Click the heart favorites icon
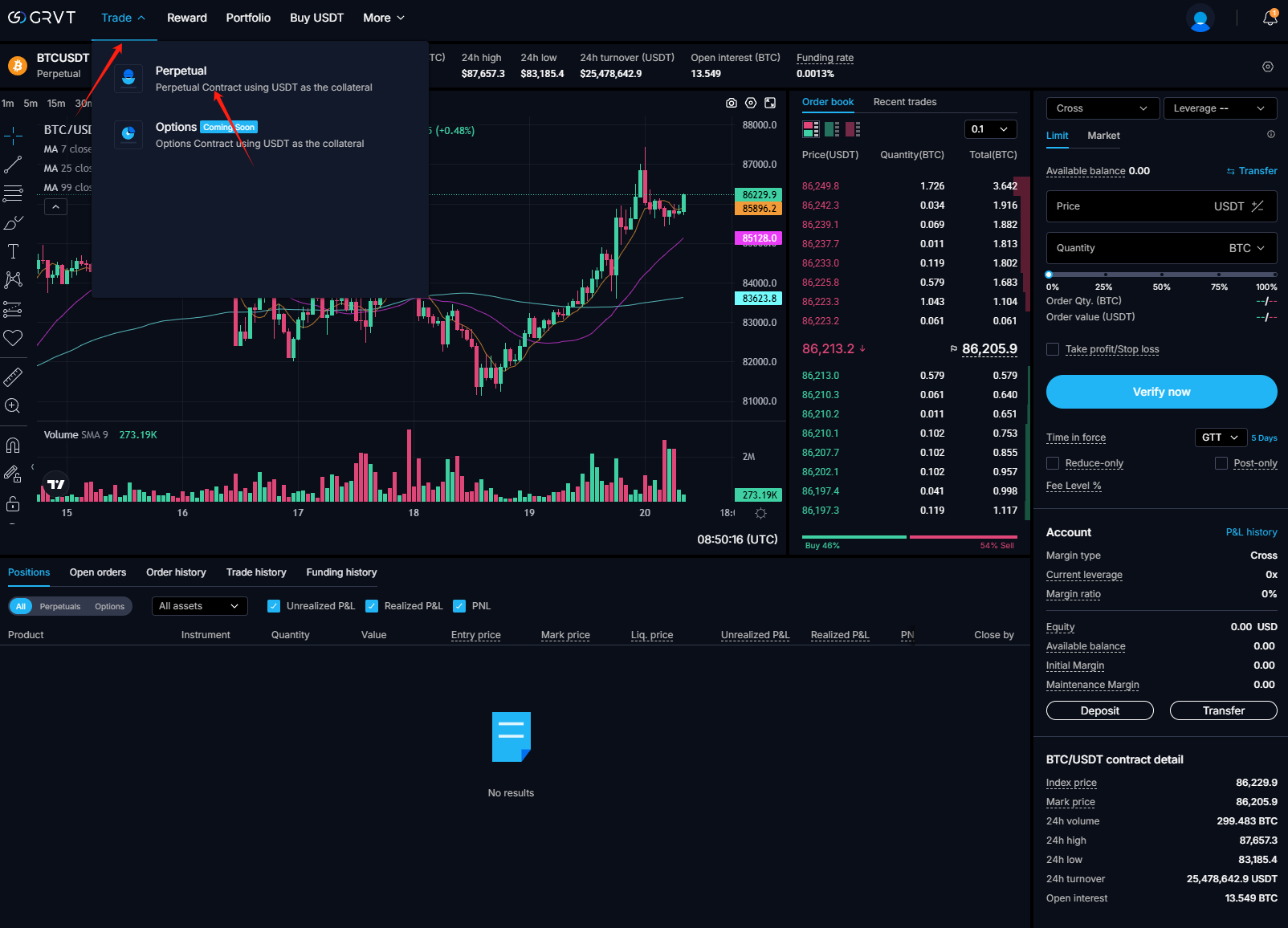 point(13,338)
